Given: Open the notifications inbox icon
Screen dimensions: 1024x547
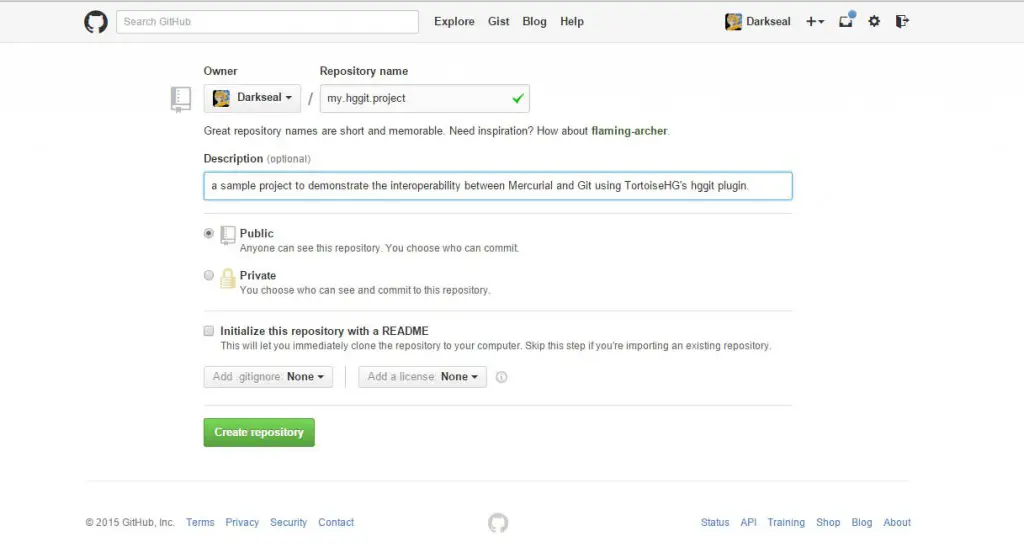Looking at the screenshot, I should point(846,20).
